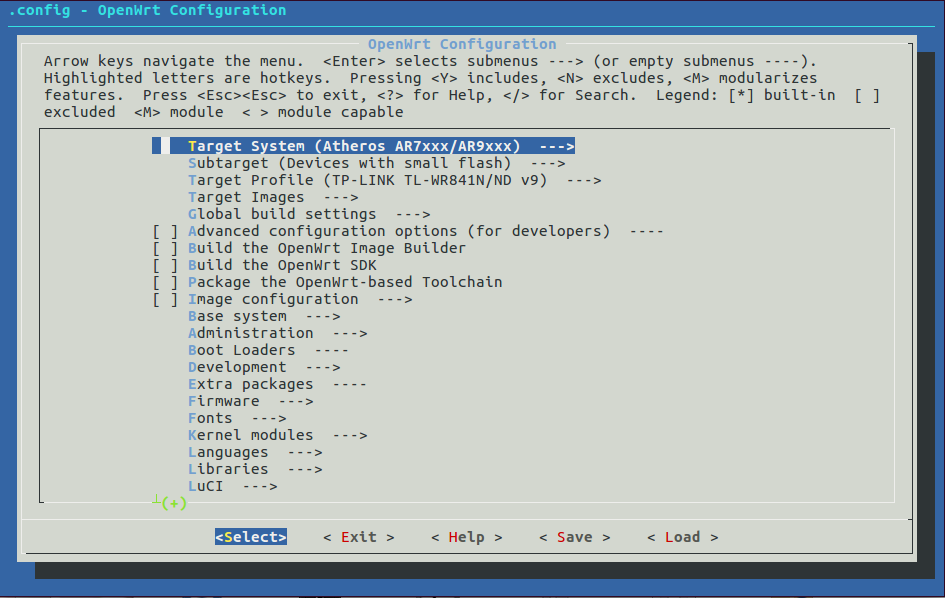Enable Build the OpenWrt Image Builder

click(x=165, y=248)
